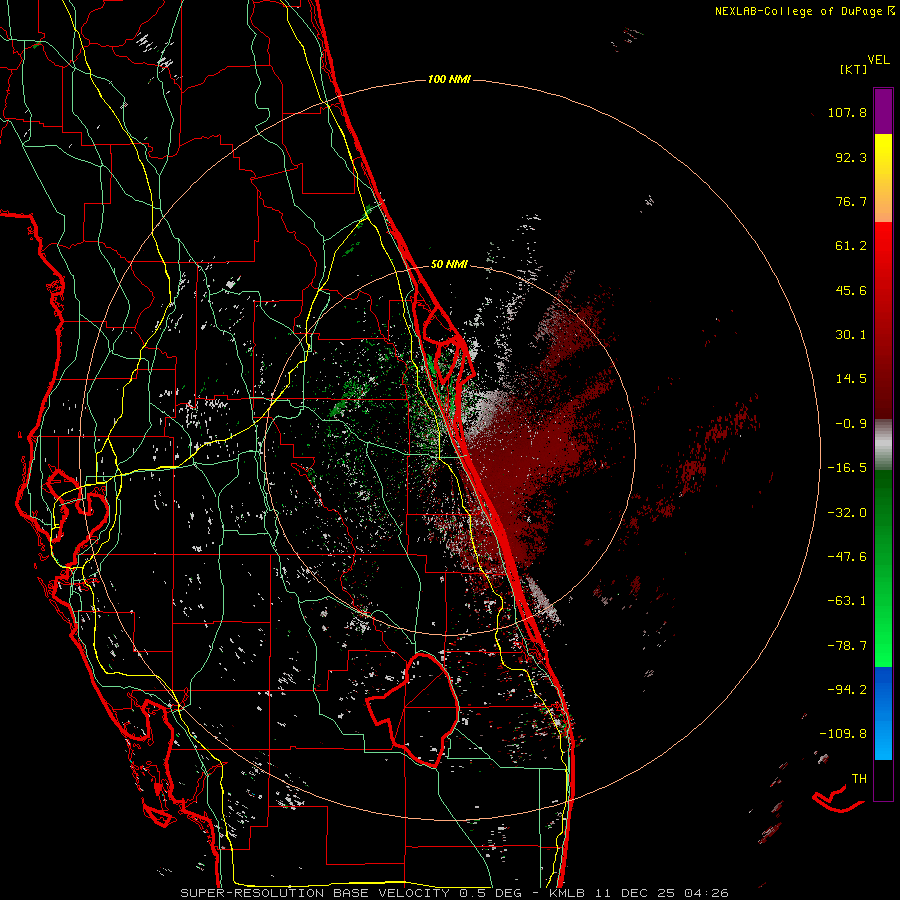Click the KMLB 11 DEC 25 04:26 timestamp
This screenshot has height=900, width=900.
639,893
